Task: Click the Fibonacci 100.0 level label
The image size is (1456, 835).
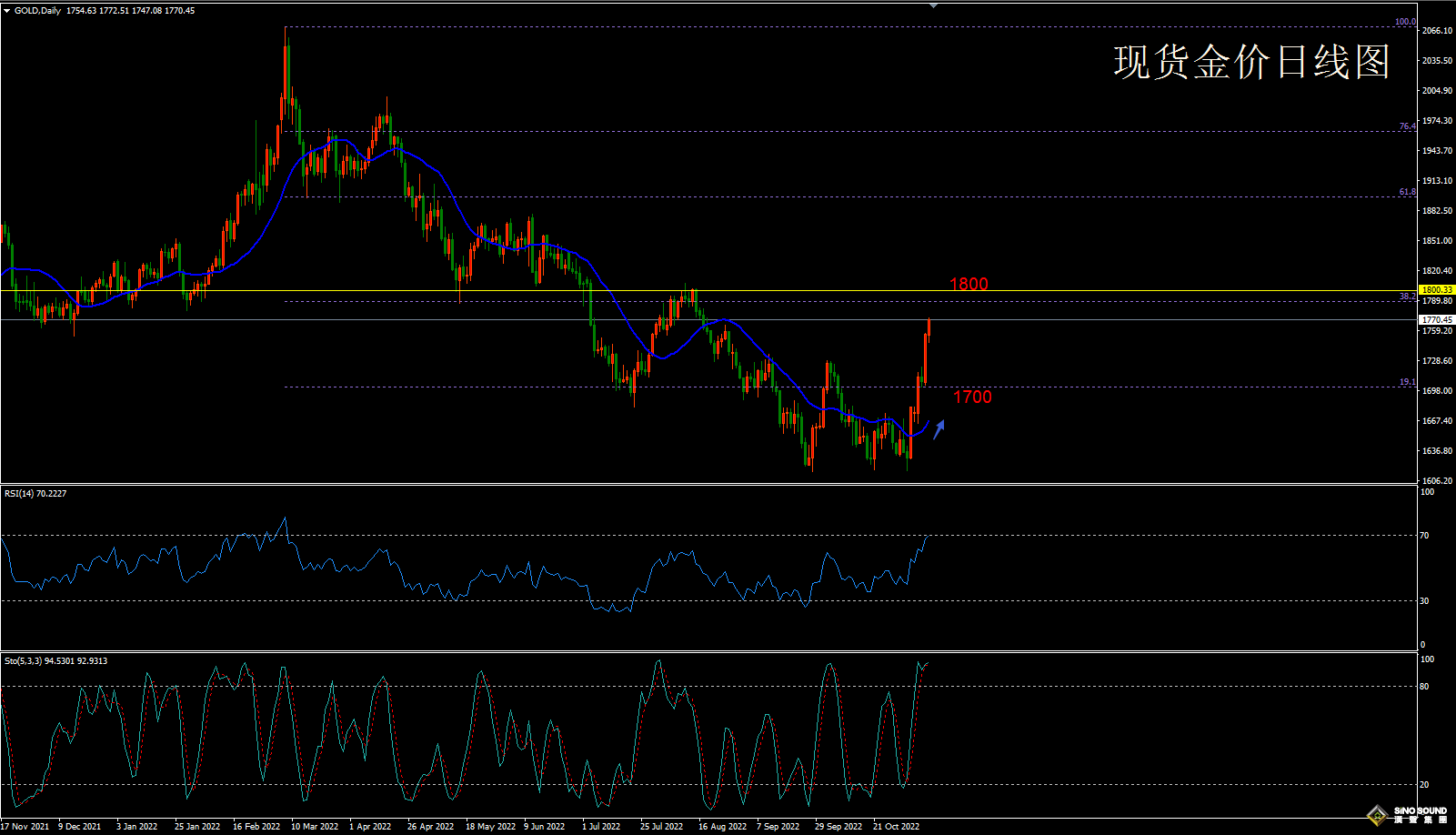Action: pos(1405,22)
